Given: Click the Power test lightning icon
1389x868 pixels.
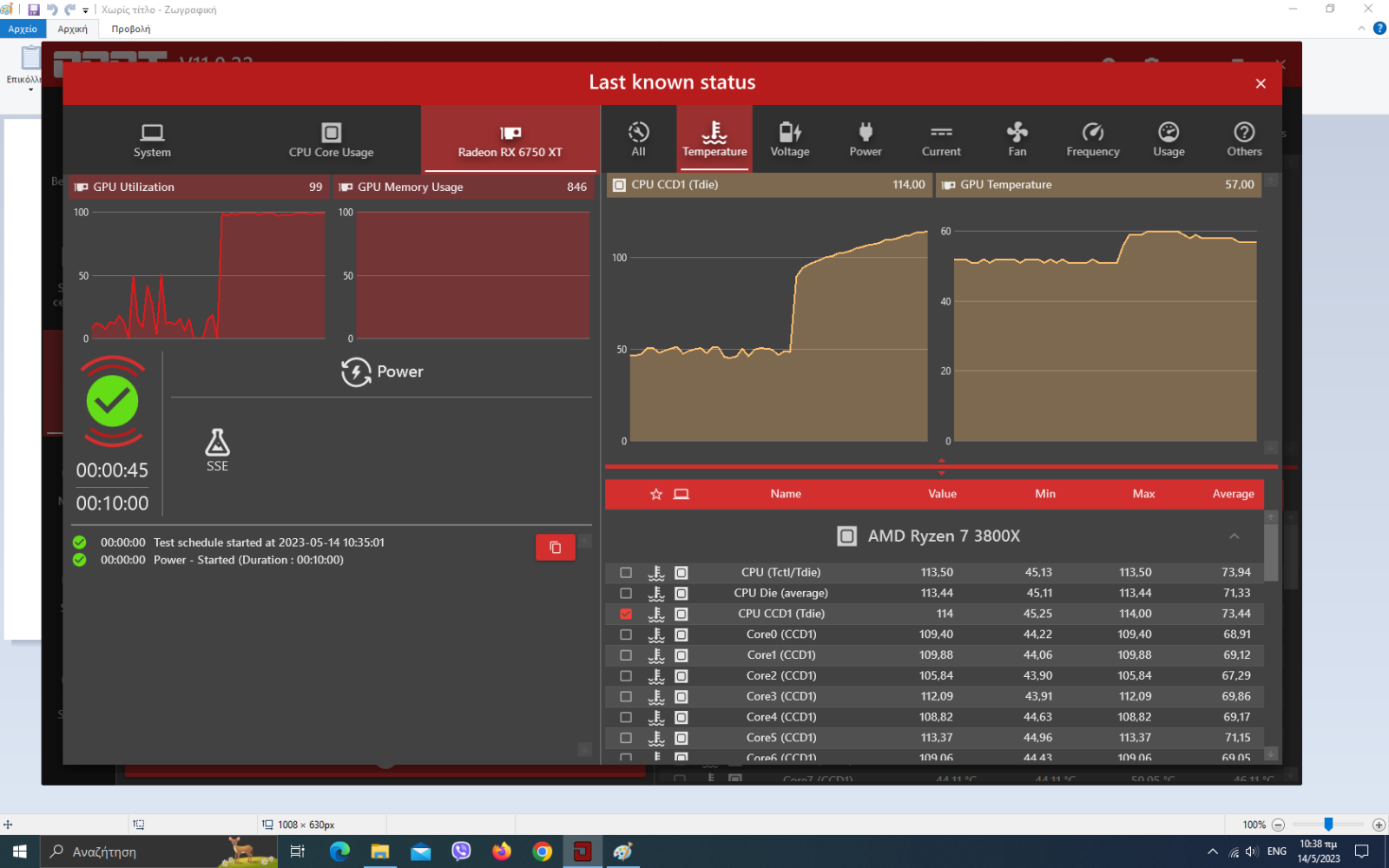Looking at the screenshot, I should point(356,372).
